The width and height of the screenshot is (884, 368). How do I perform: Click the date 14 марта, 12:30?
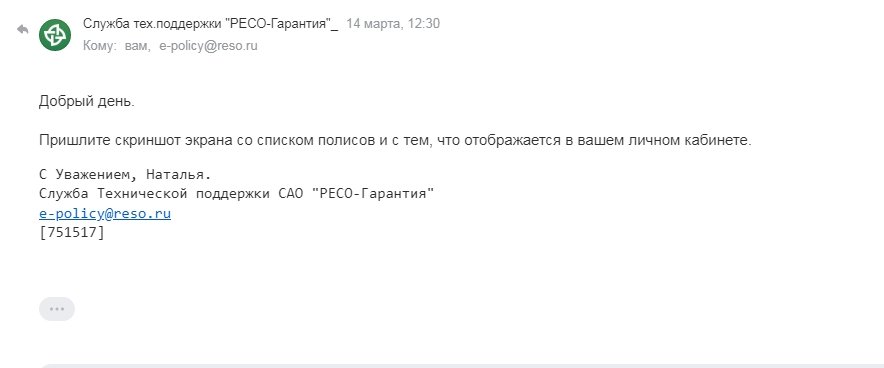pos(393,24)
